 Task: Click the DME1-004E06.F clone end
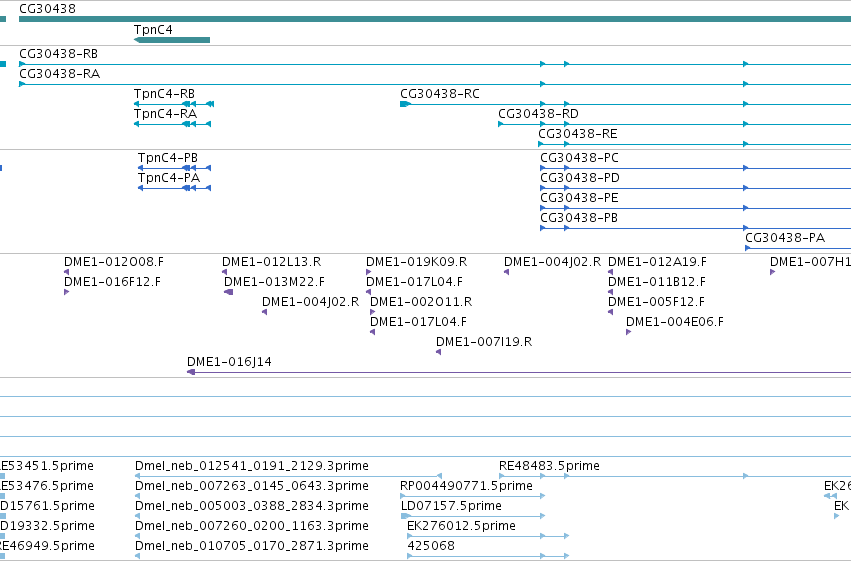628,333
